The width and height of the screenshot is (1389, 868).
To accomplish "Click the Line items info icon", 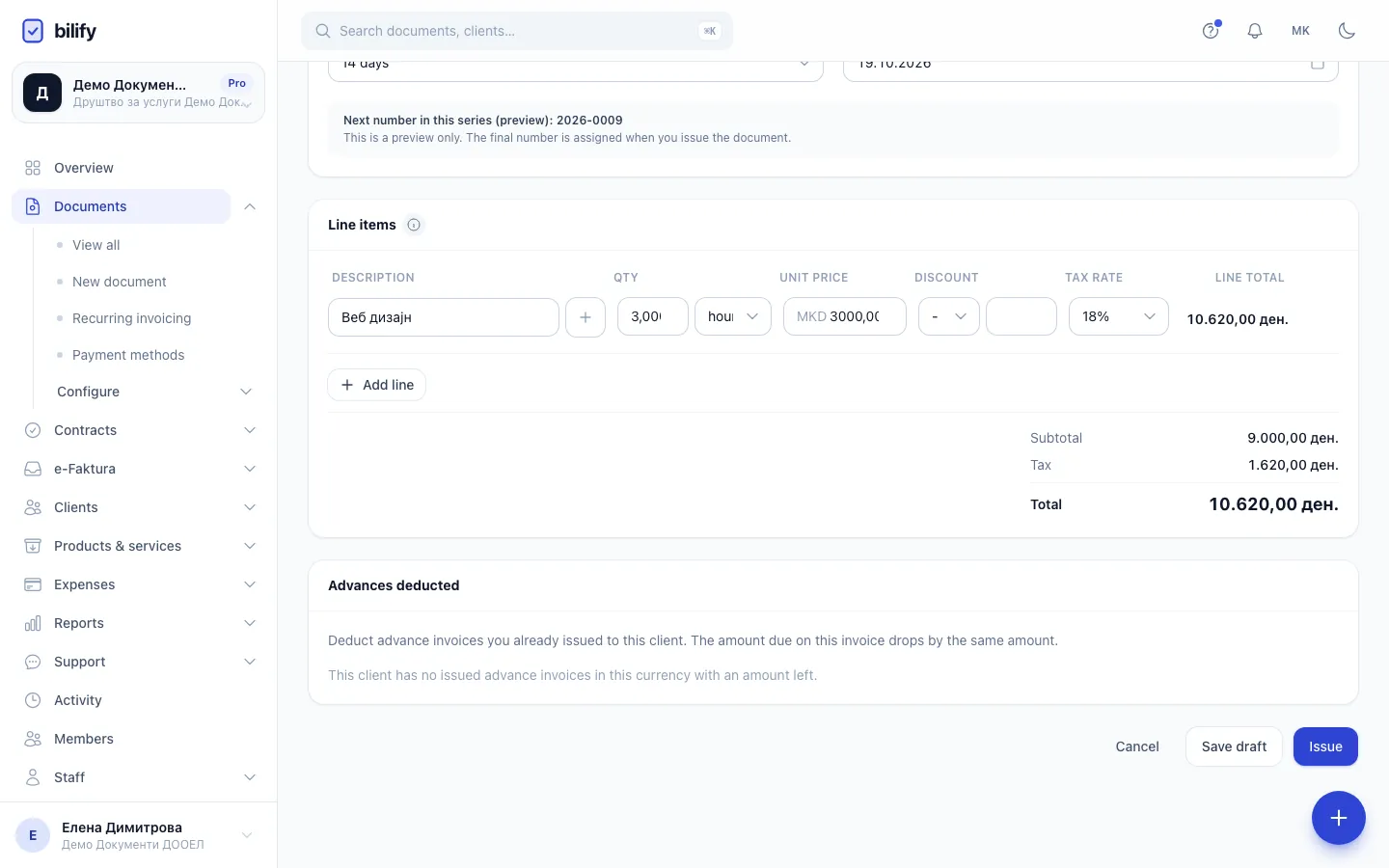I will pos(414,225).
